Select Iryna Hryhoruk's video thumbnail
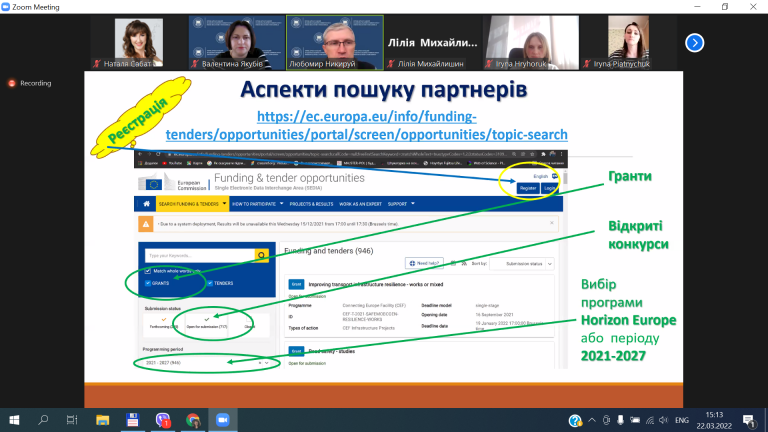Screen dimensions: 768x432 (531, 43)
